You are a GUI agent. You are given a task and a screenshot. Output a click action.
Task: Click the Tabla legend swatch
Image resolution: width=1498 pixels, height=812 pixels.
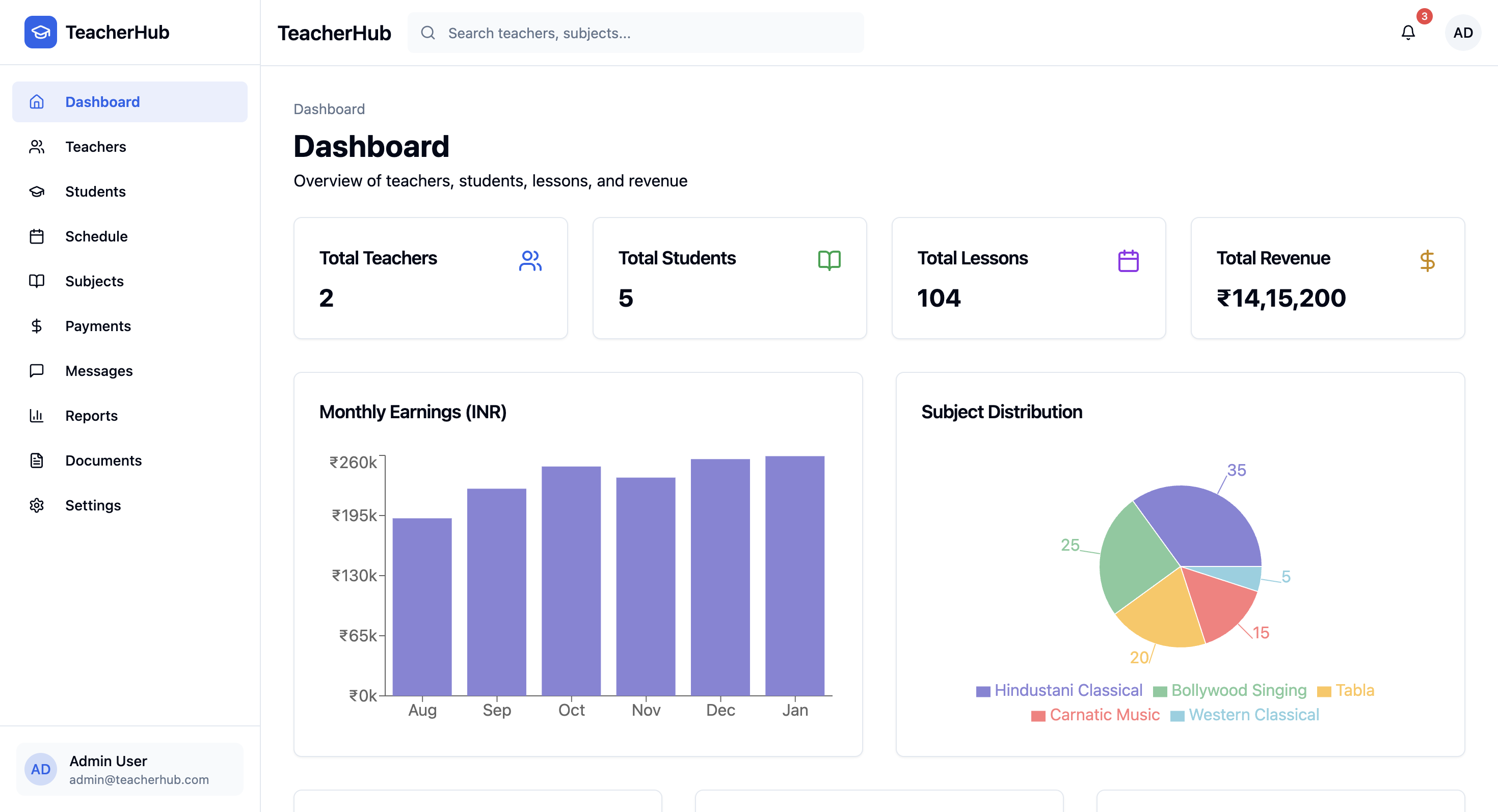click(x=1324, y=691)
